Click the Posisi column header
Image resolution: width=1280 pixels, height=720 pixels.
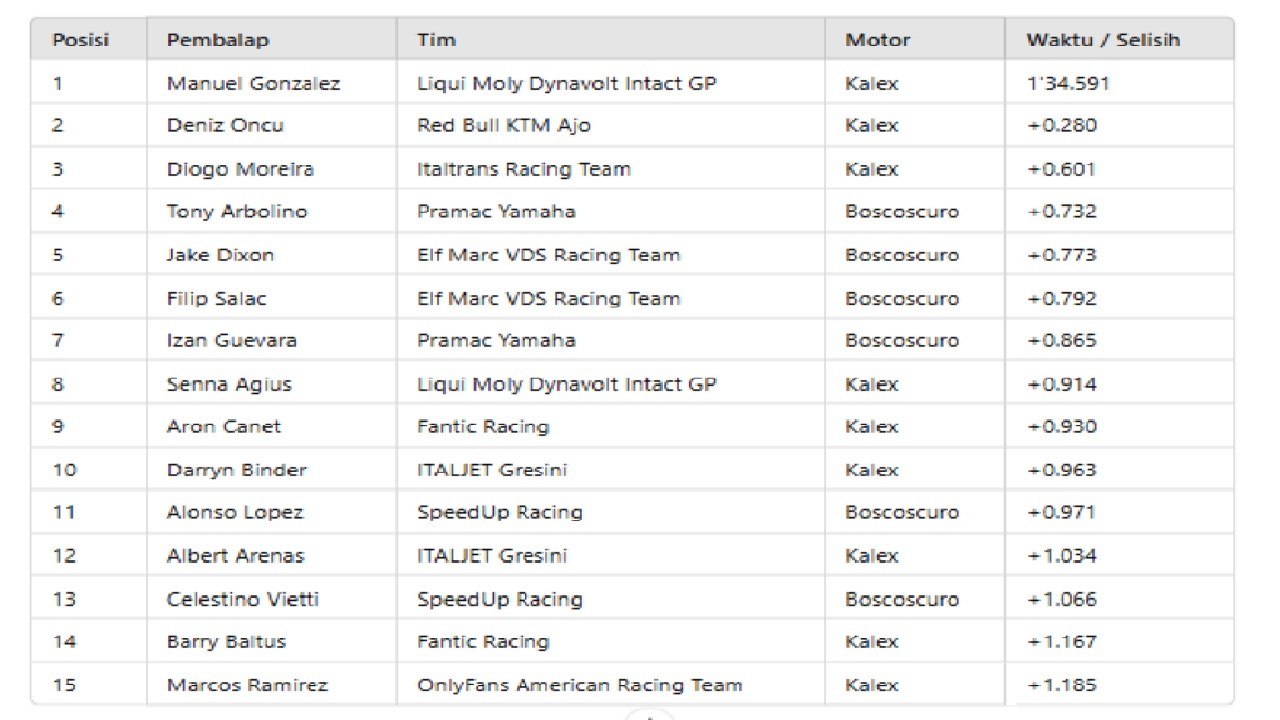(x=80, y=41)
